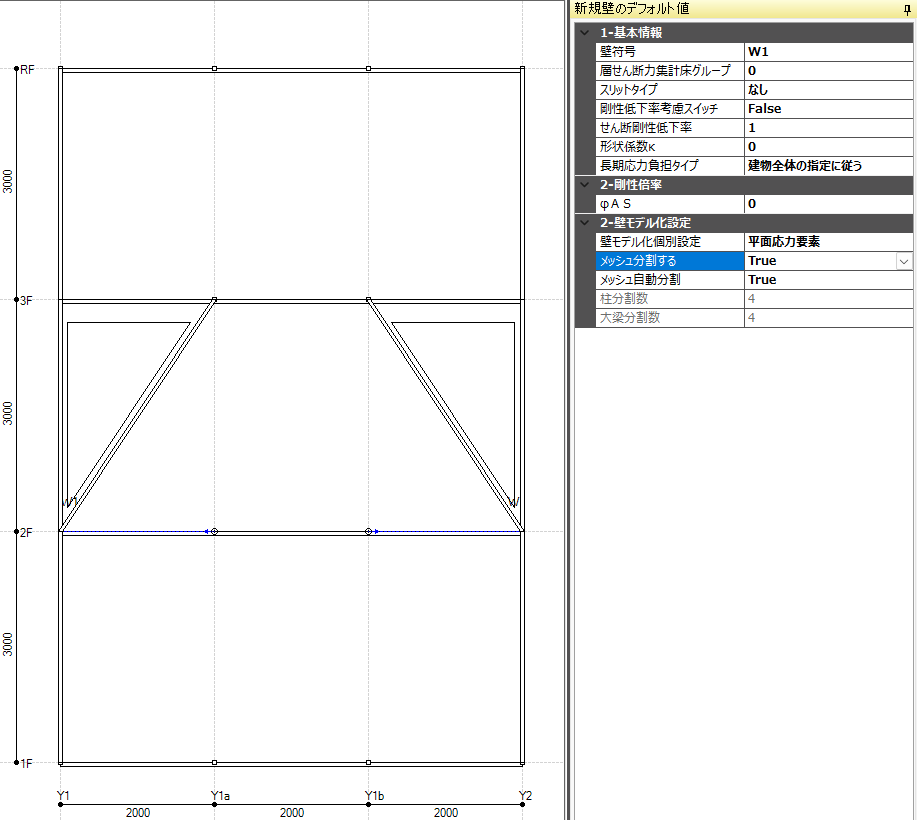Toggle the メッシュ自動分割 True value

(828, 280)
